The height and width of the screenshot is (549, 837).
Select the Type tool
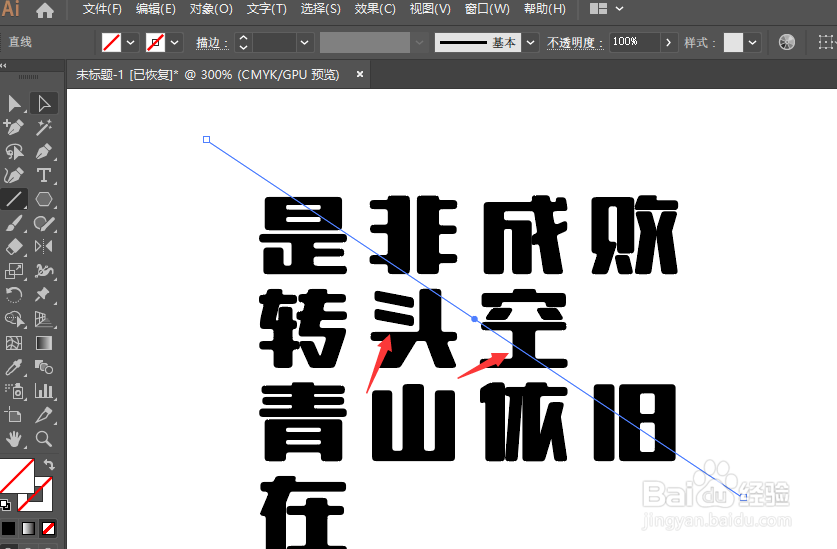click(x=44, y=175)
